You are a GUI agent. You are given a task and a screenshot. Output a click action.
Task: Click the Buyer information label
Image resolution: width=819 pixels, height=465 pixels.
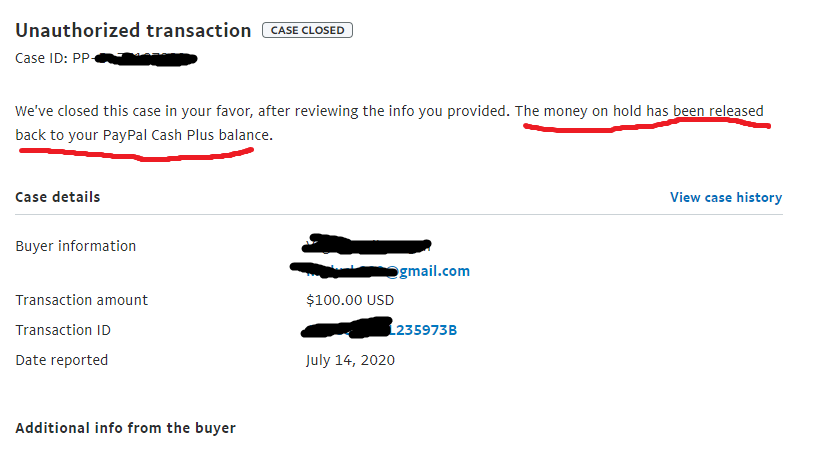point(76,246)
